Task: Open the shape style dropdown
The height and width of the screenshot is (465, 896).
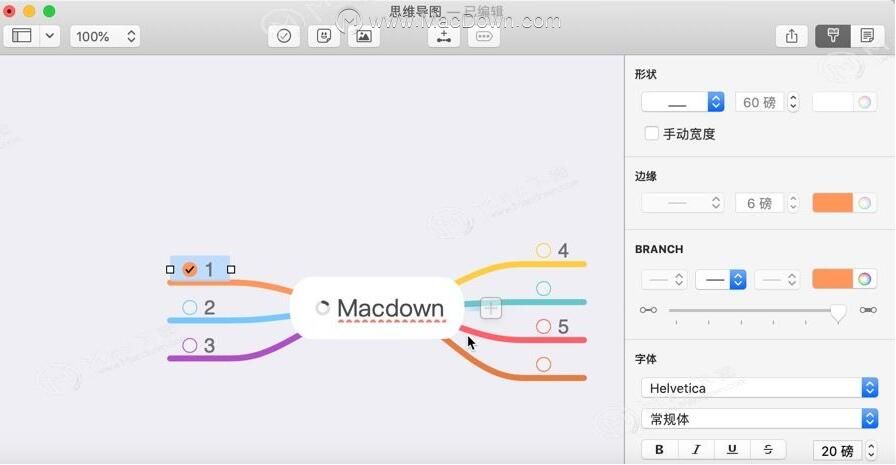Action: coord(683,102)
